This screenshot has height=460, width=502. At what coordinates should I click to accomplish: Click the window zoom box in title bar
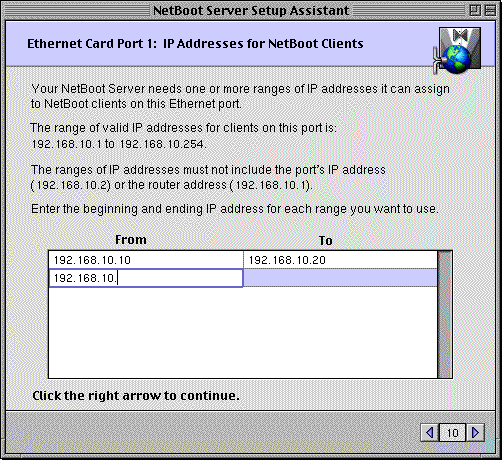475,10
